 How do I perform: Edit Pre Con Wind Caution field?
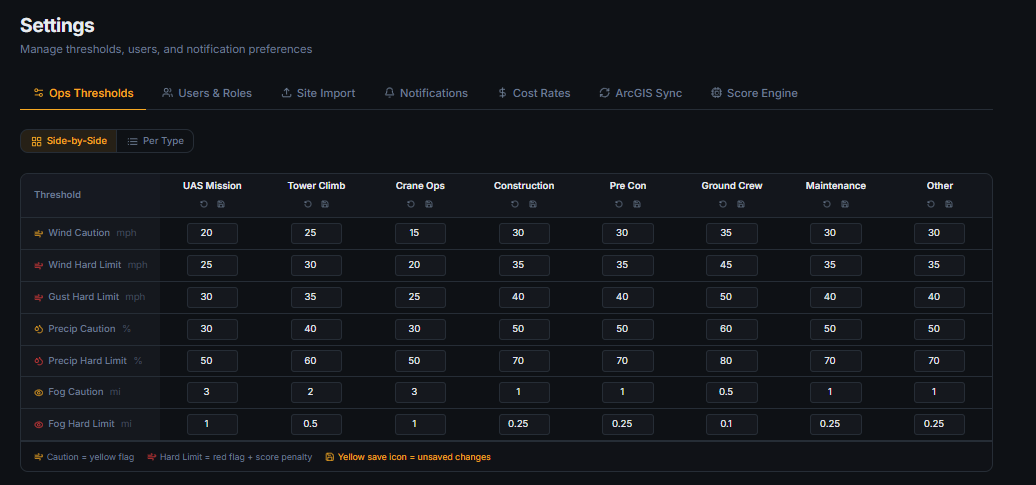tap(628, 233)
